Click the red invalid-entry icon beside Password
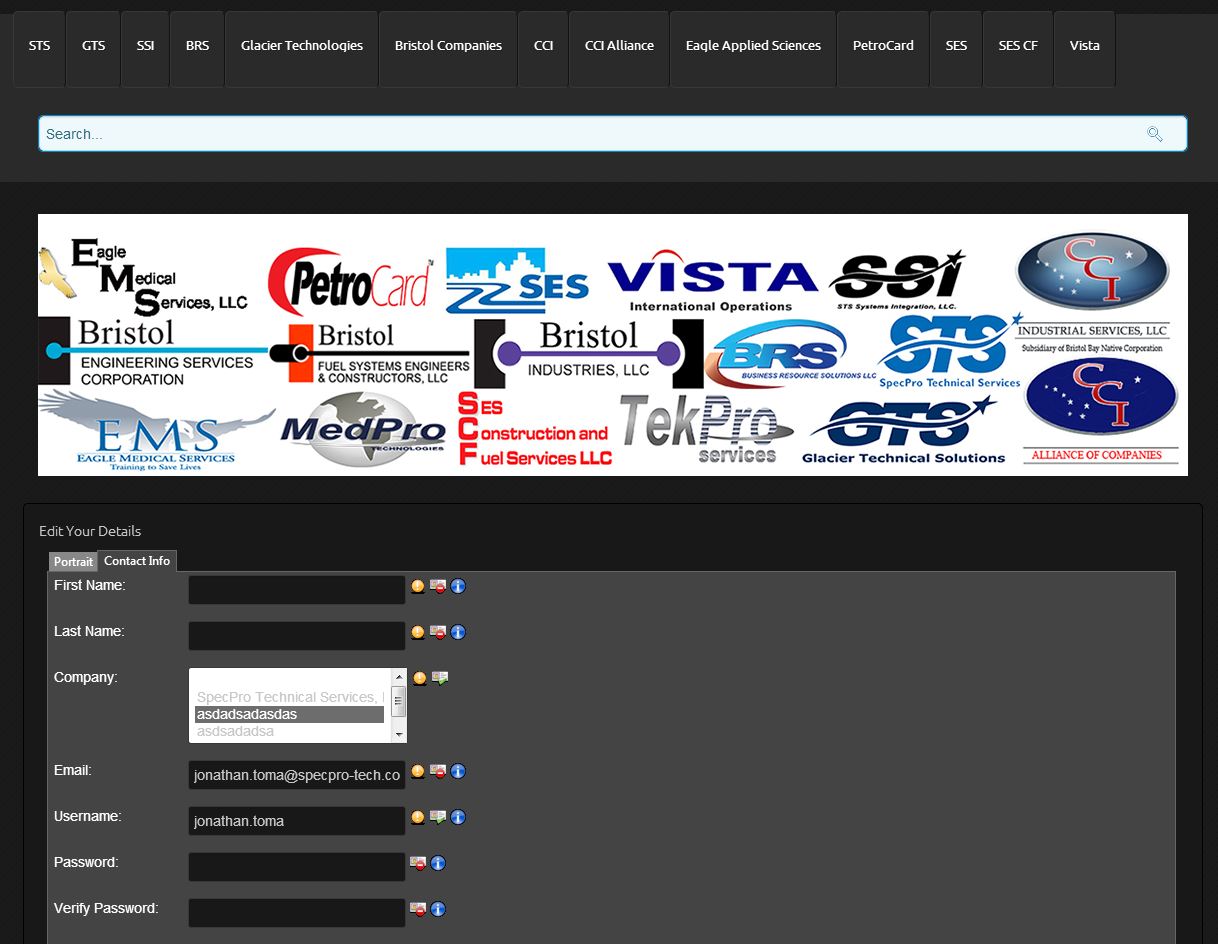This screenshot has height=944, width=1218. pyautogui.click(x=418, y=863)
